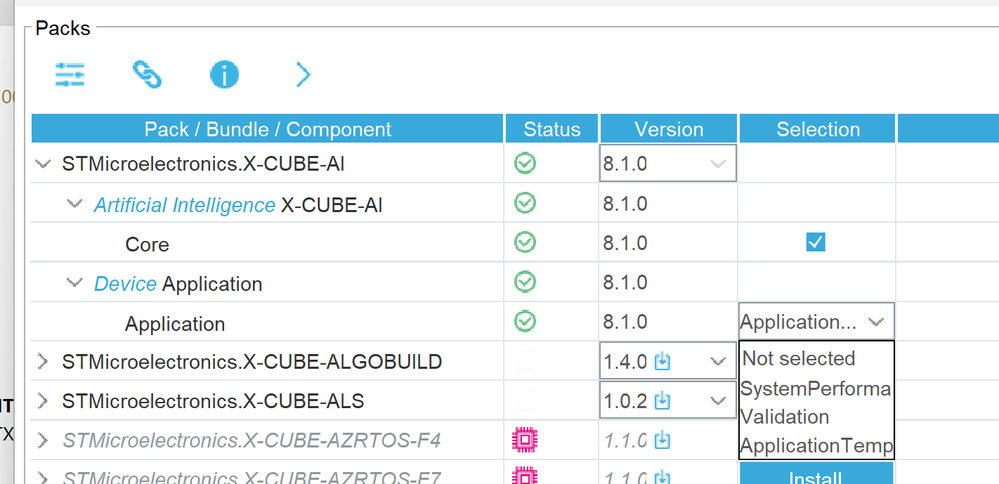Viewport: 999px width, 484px height.
Task: Choose ApplicationTemplate option in dropdown list
Action: [x=816, y=446]
